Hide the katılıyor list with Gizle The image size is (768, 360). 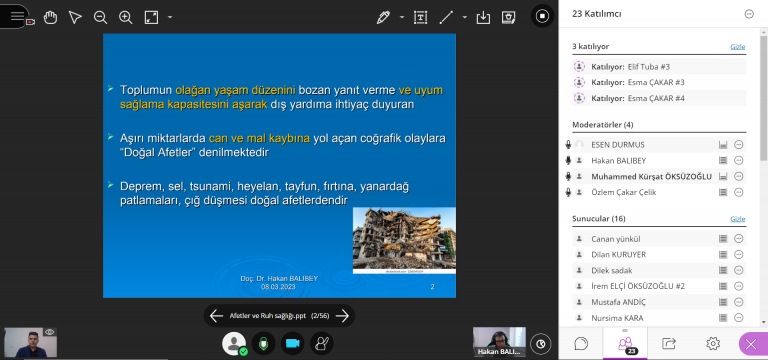(x=738, y=47)
